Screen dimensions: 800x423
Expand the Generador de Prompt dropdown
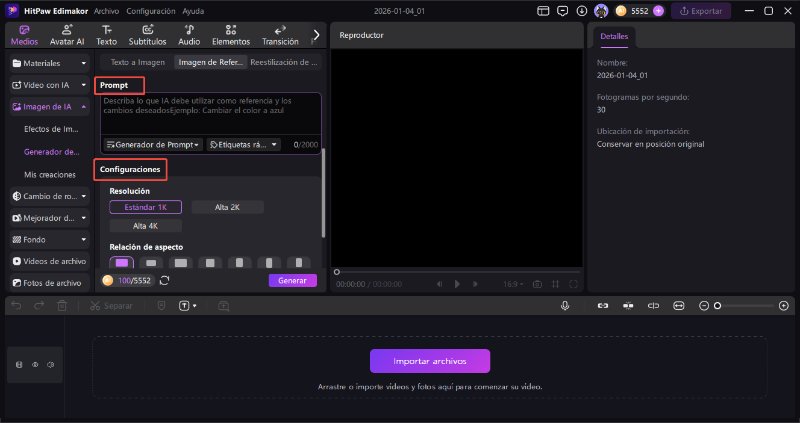153,144
